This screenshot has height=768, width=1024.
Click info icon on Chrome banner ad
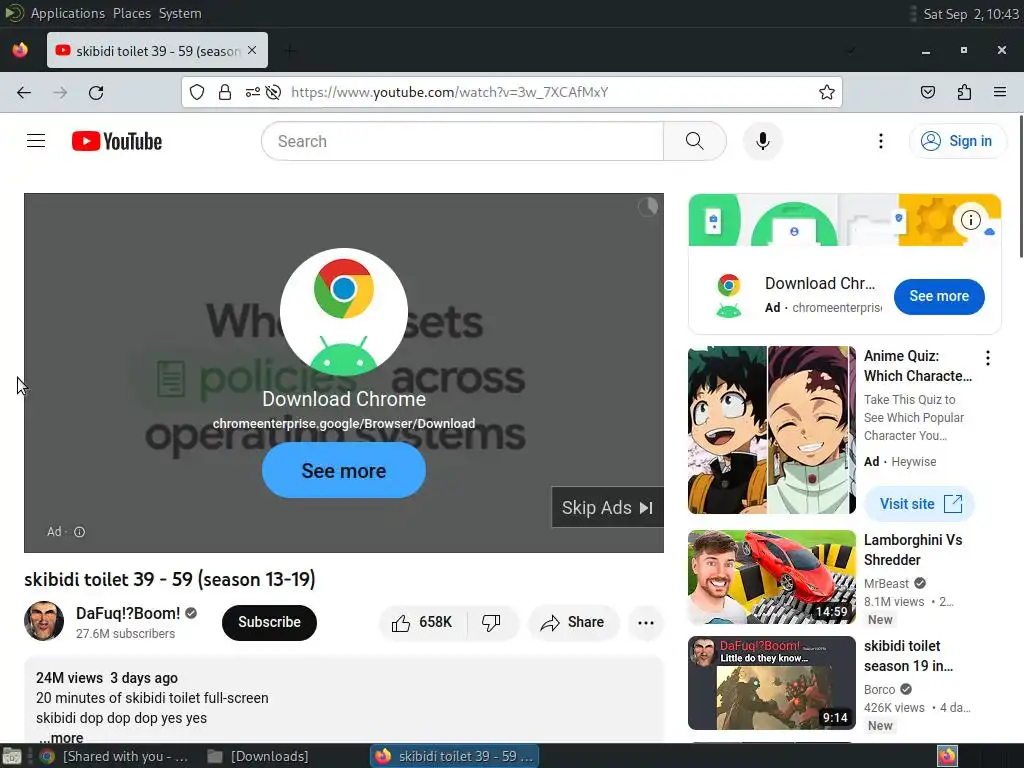pos(970,220)
